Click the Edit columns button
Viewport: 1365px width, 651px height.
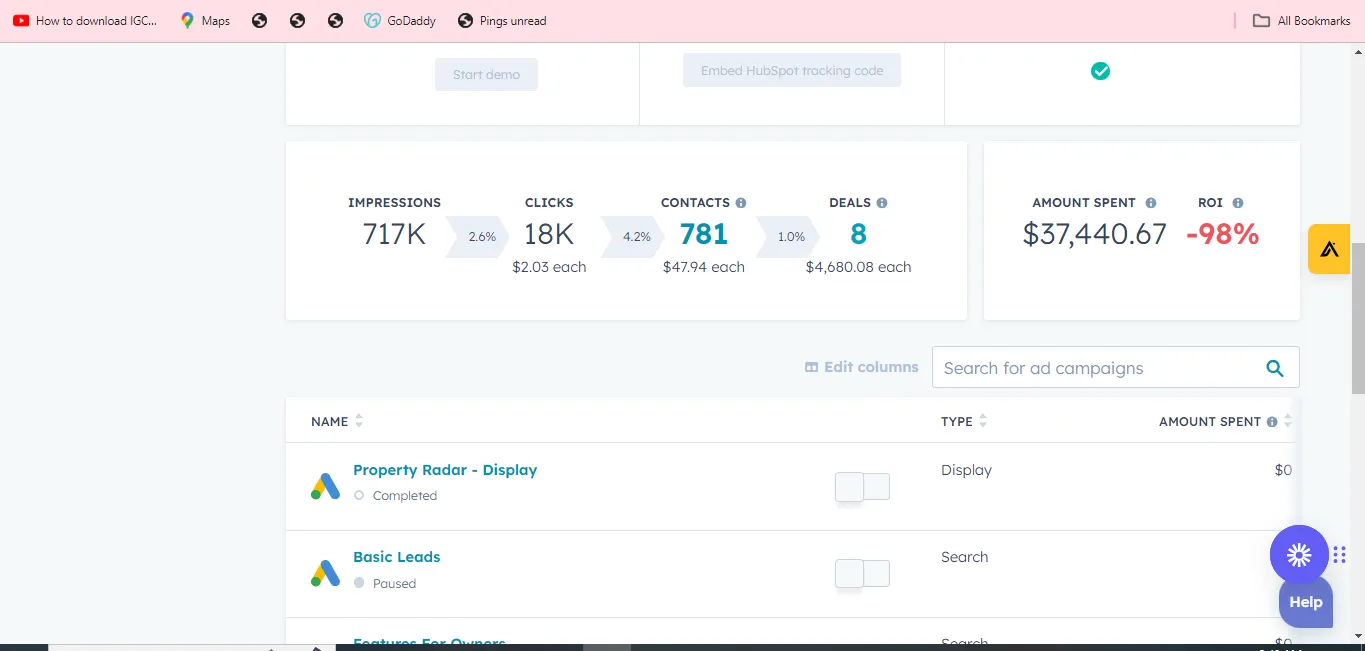point(861,367)
